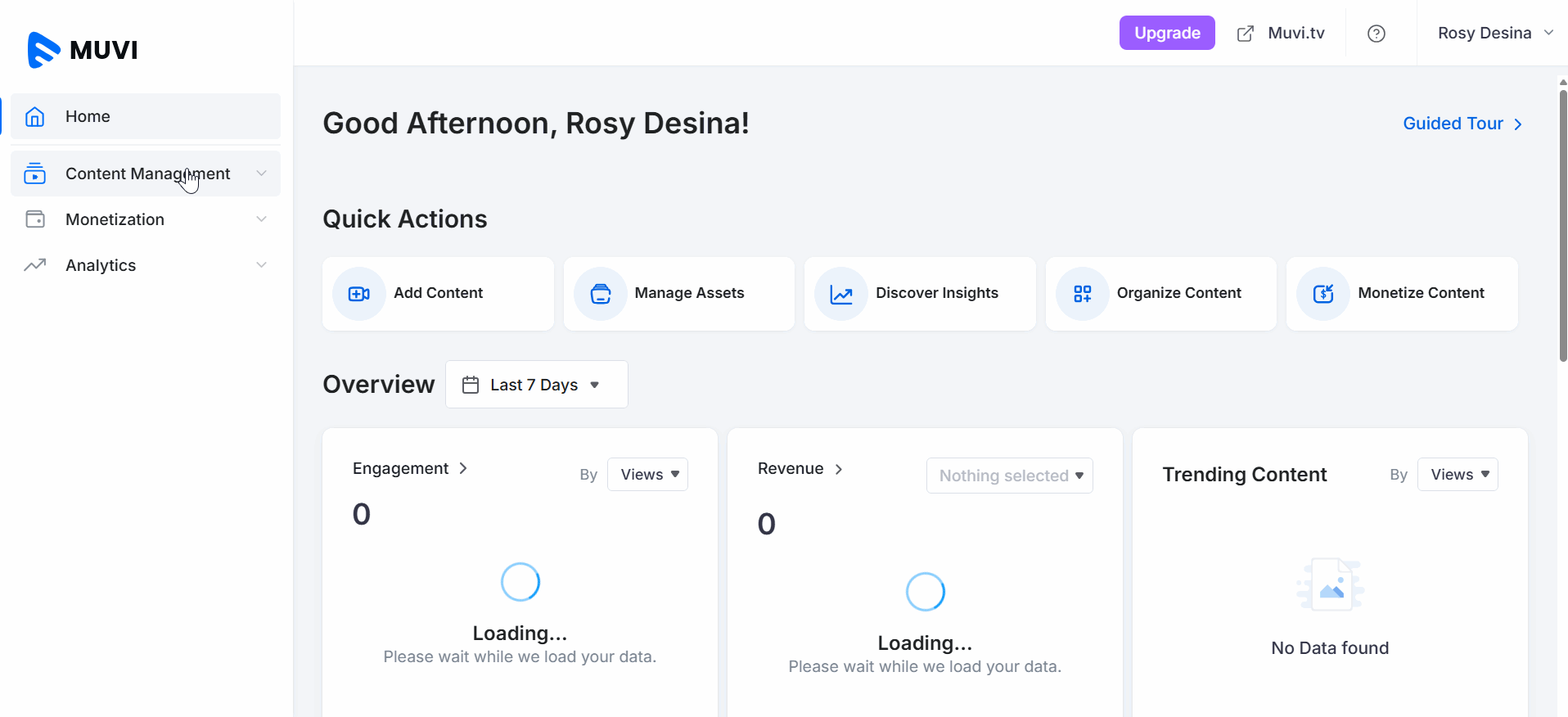Click the help question mark icon
Screen dimensions: 1568x717
(1377, 34)
